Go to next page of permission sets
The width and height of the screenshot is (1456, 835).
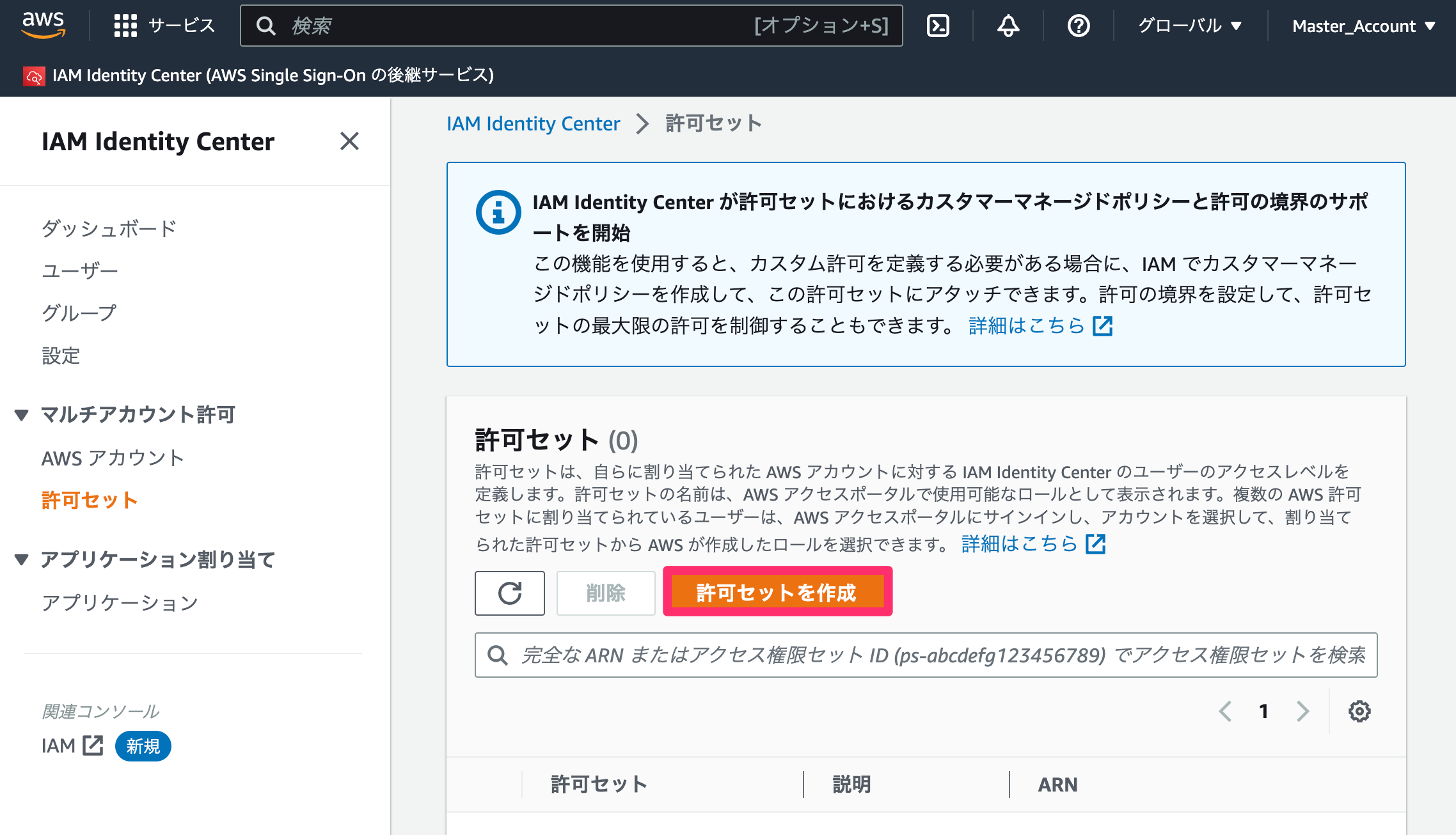click(1303, 711)
